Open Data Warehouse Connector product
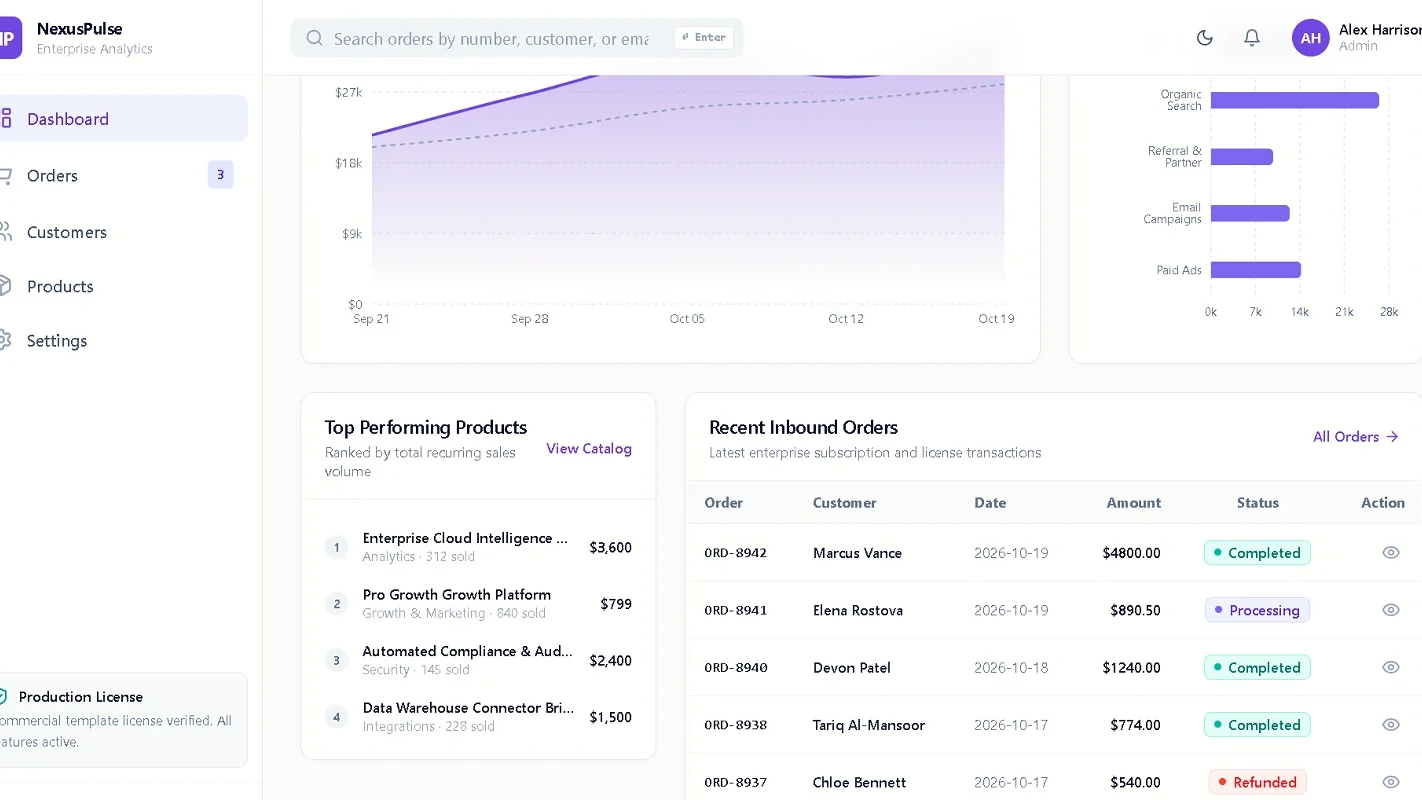 tap(478, 716)
